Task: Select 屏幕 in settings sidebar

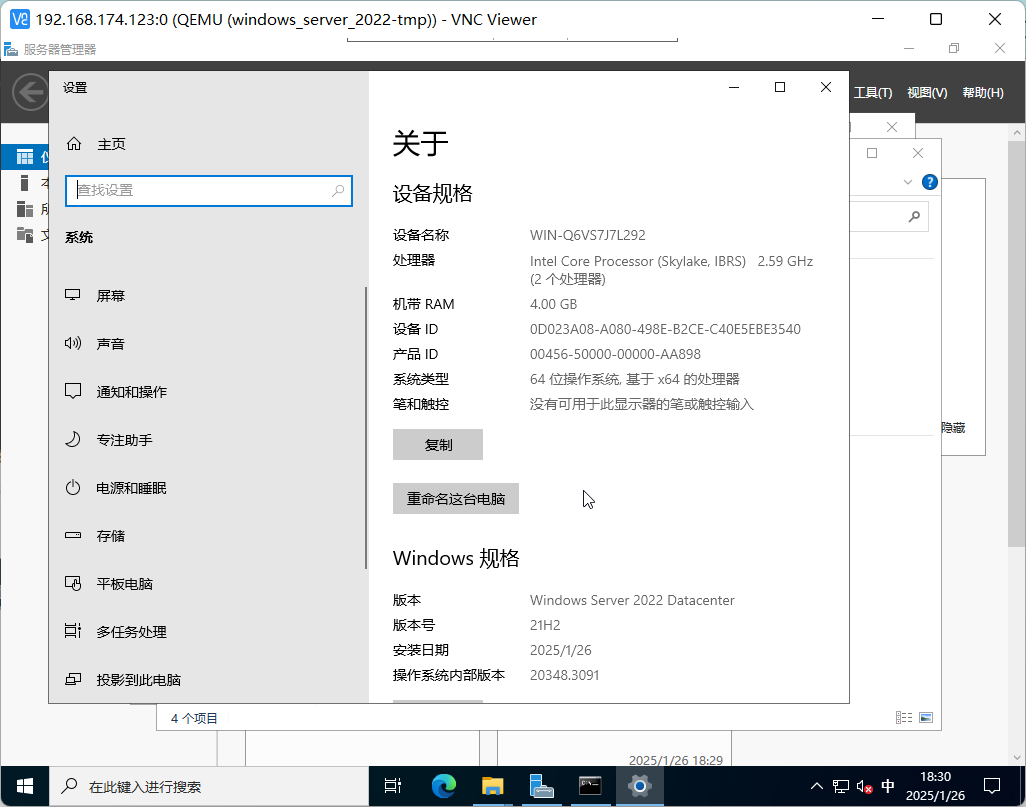Action: [207, 295]
